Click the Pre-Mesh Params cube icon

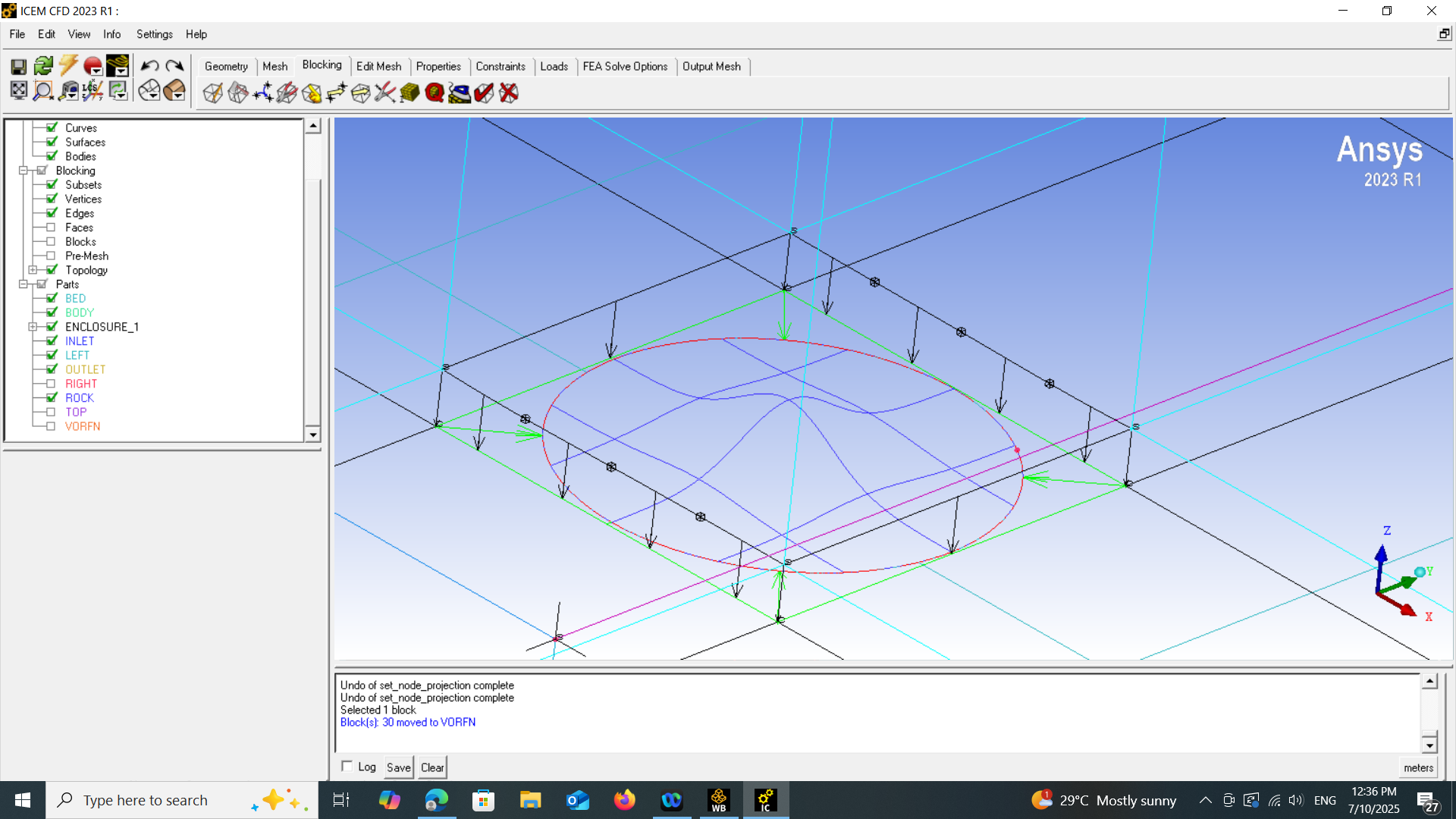(x=409, y=93)
